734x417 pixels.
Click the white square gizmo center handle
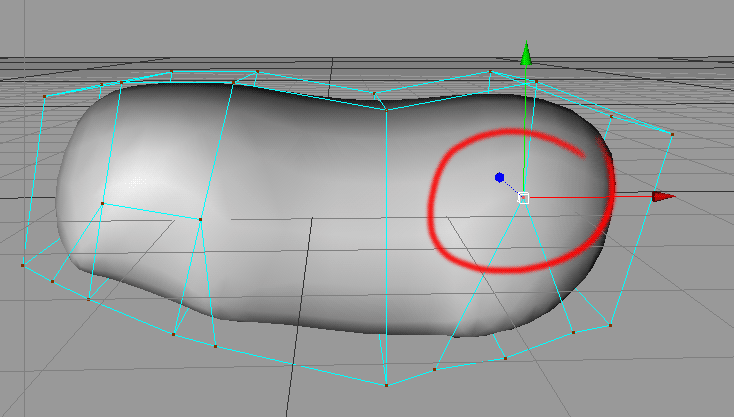coord(523,198)
